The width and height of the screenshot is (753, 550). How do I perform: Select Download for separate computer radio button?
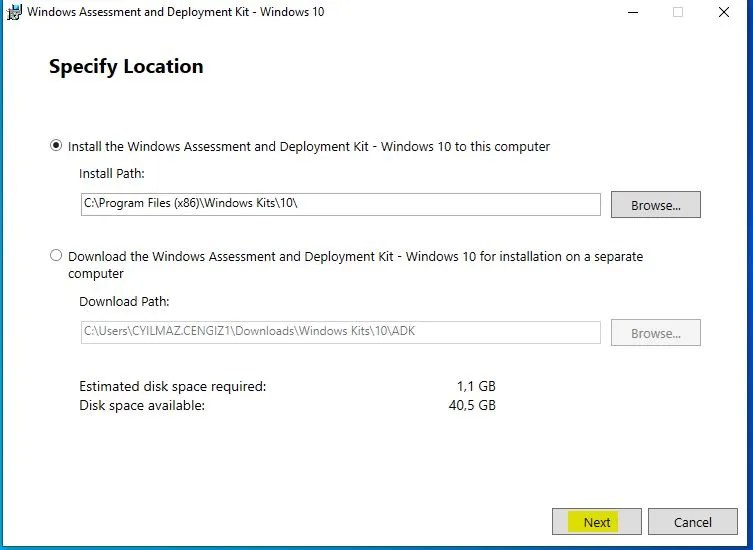pos(56,255)
